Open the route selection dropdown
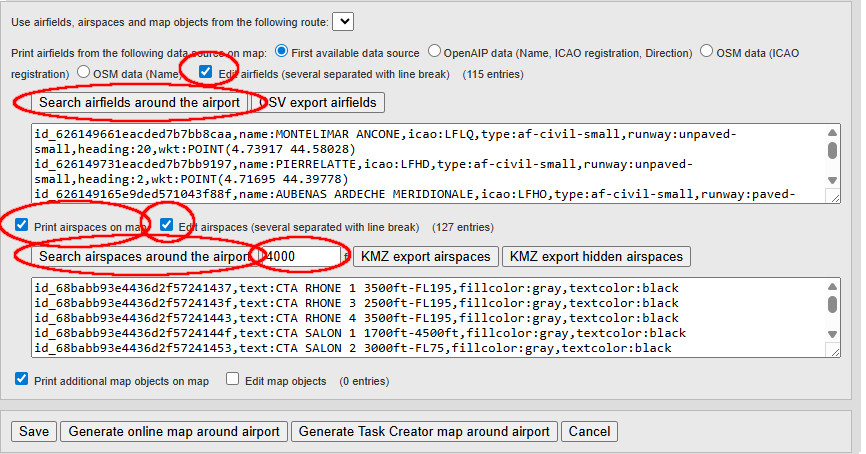 pos(342,21)
